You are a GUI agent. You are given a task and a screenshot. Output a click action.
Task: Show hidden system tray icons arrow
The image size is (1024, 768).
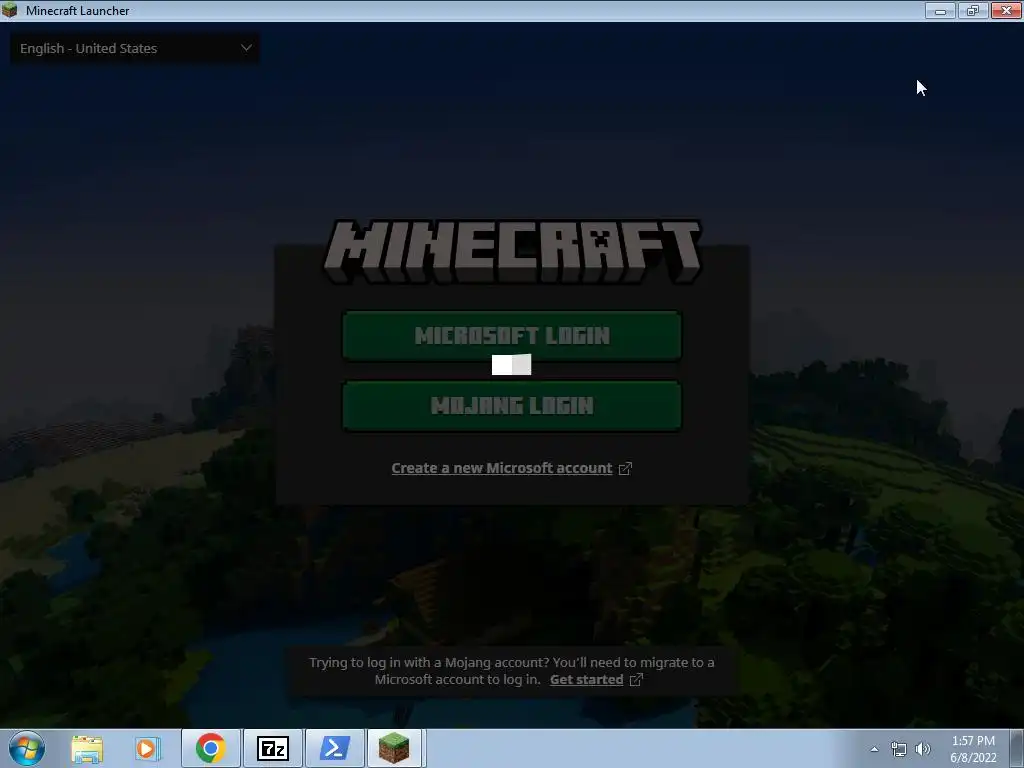coord(874,749)
